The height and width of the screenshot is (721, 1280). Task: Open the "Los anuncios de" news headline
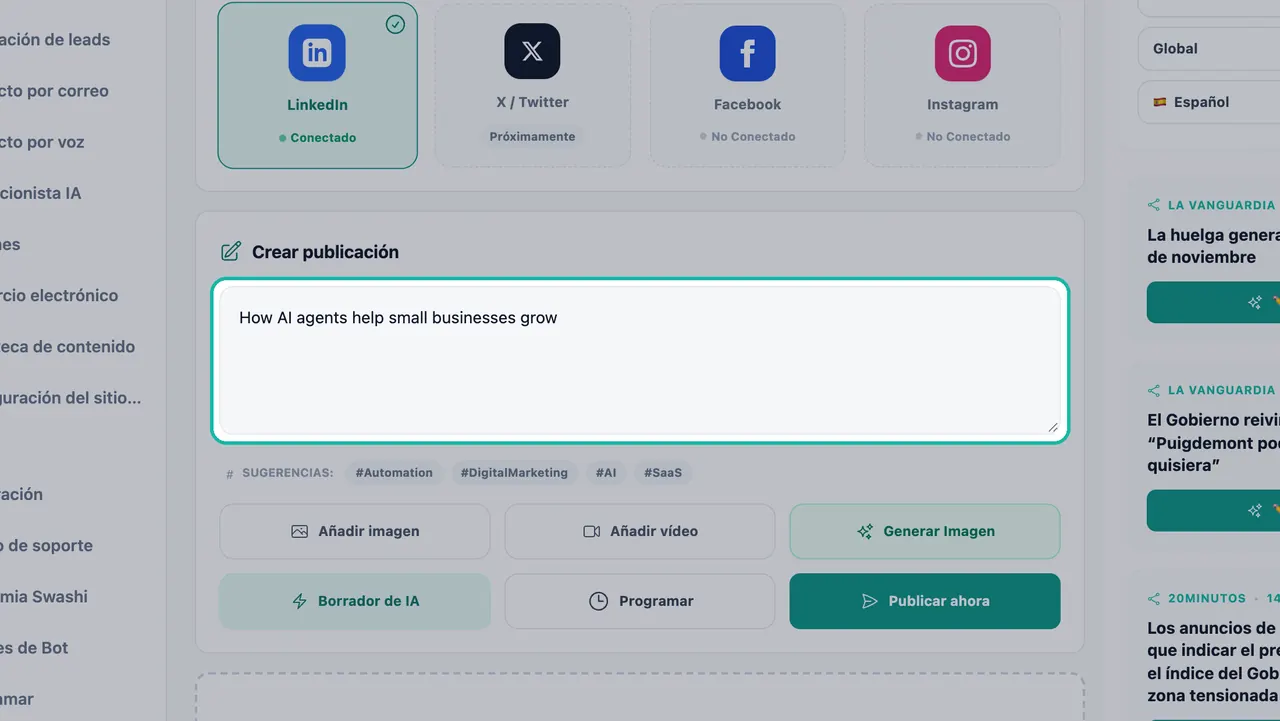click(x=1213, y=662)
